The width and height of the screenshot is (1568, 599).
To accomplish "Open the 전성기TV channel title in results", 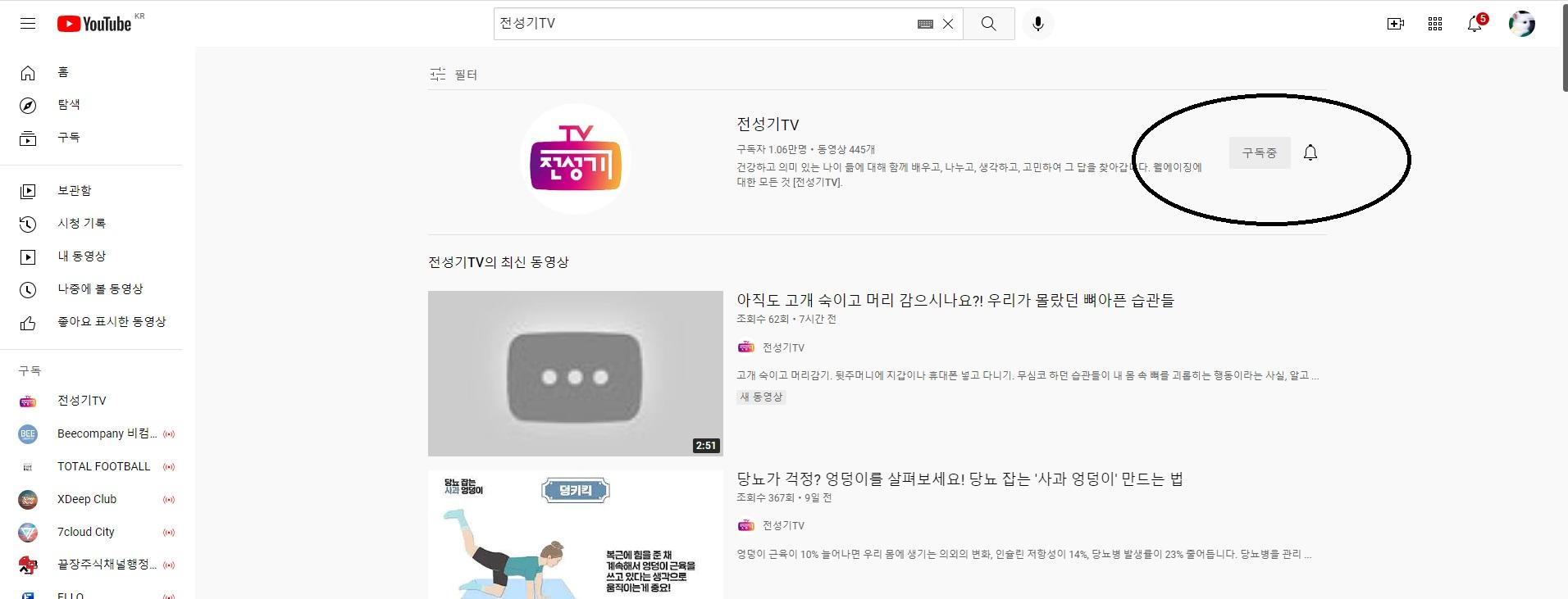I will tap(768, 125).
